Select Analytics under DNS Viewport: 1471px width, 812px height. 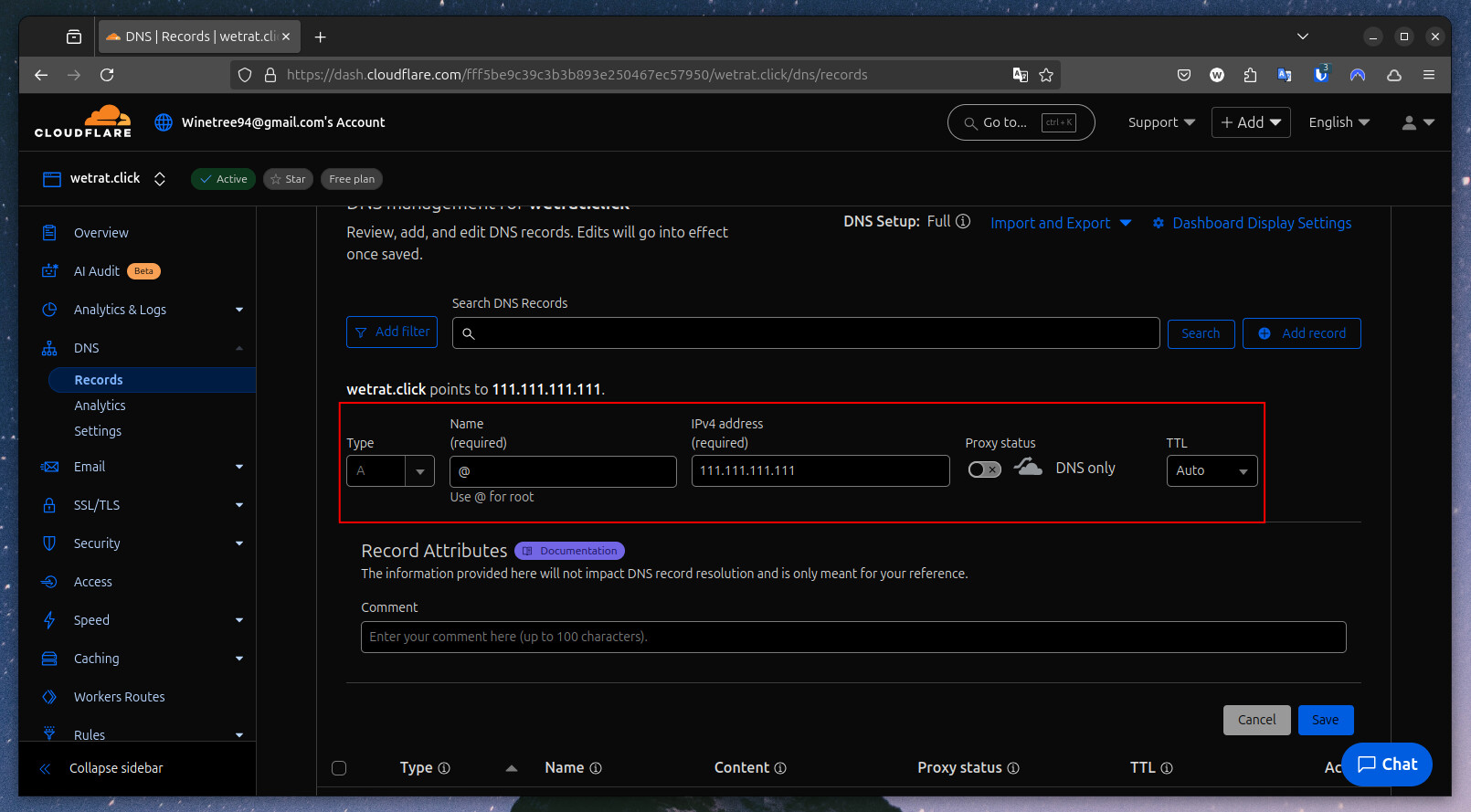(100, 406)
